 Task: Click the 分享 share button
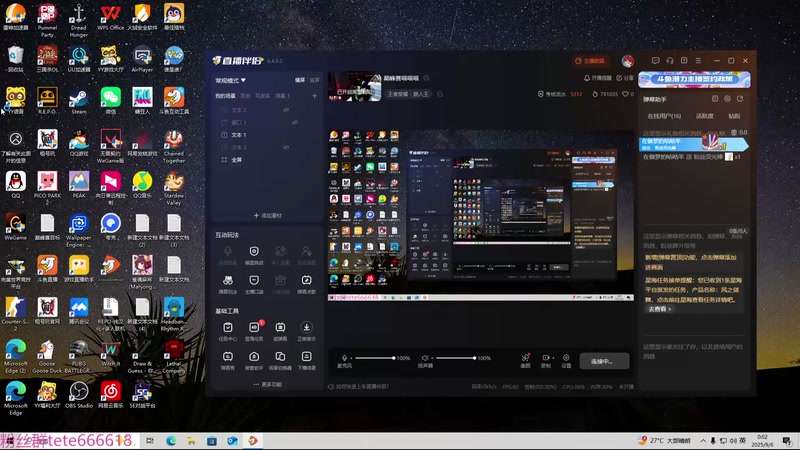point(625,78)
